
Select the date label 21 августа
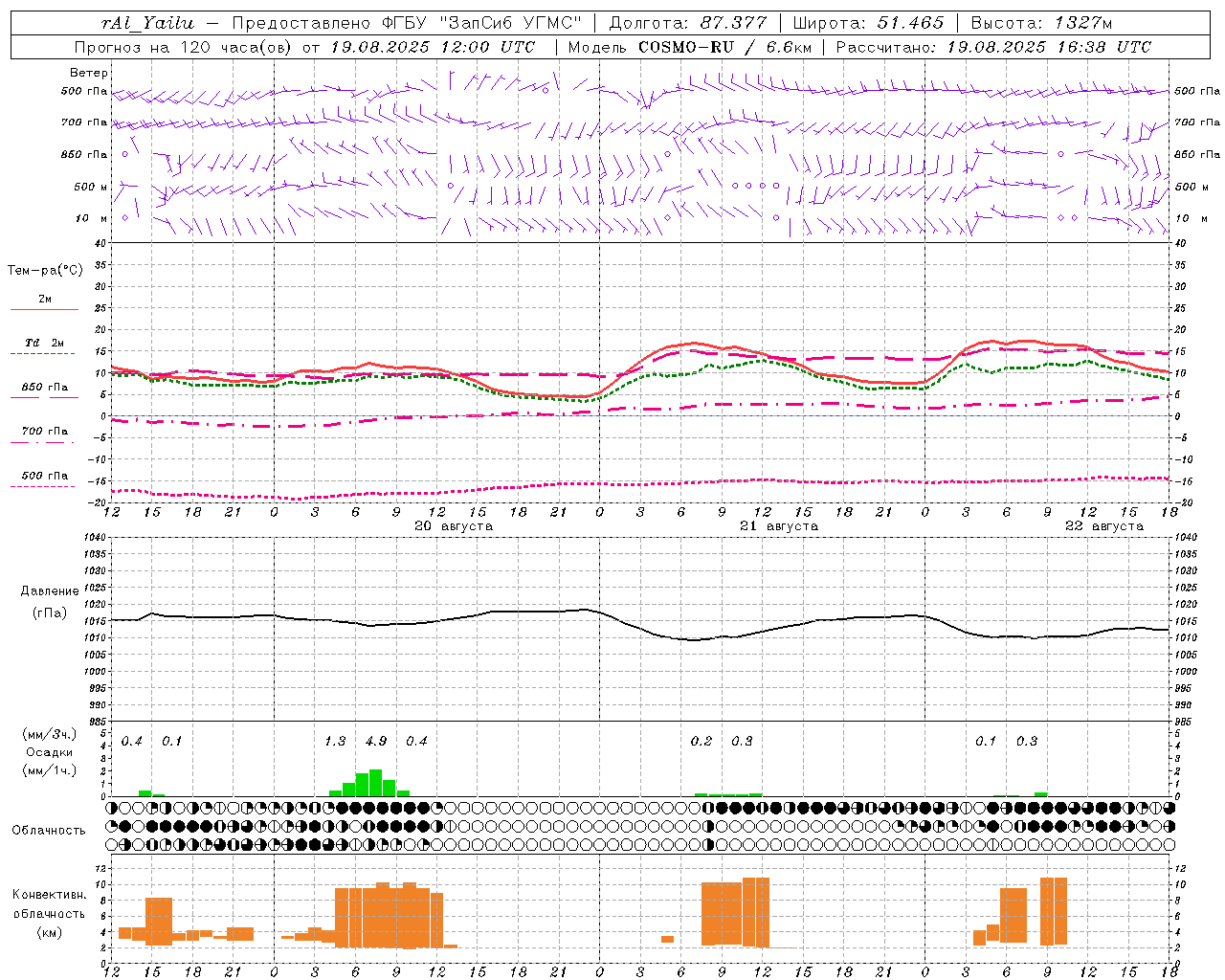coord(779,526)
